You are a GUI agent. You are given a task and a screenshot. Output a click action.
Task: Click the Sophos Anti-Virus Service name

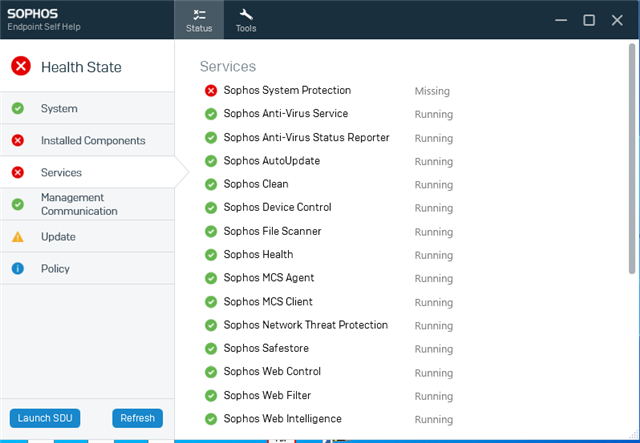(x=286, y=114)
